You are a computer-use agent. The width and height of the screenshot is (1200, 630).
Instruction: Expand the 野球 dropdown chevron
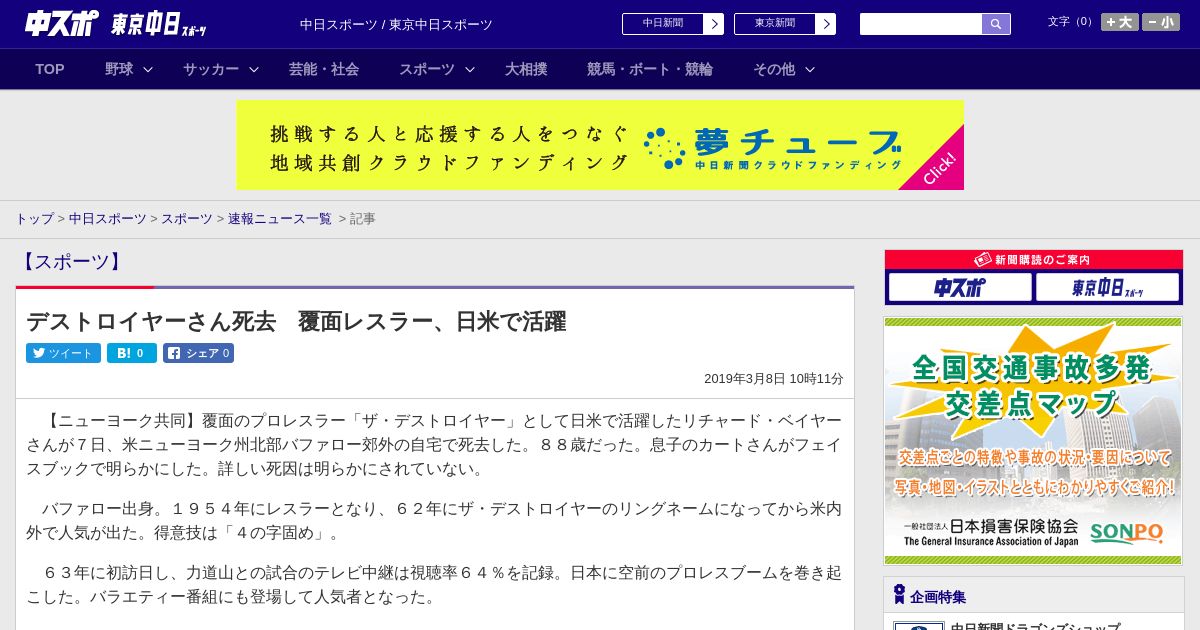pyautogui.click(x=148, y=69)
